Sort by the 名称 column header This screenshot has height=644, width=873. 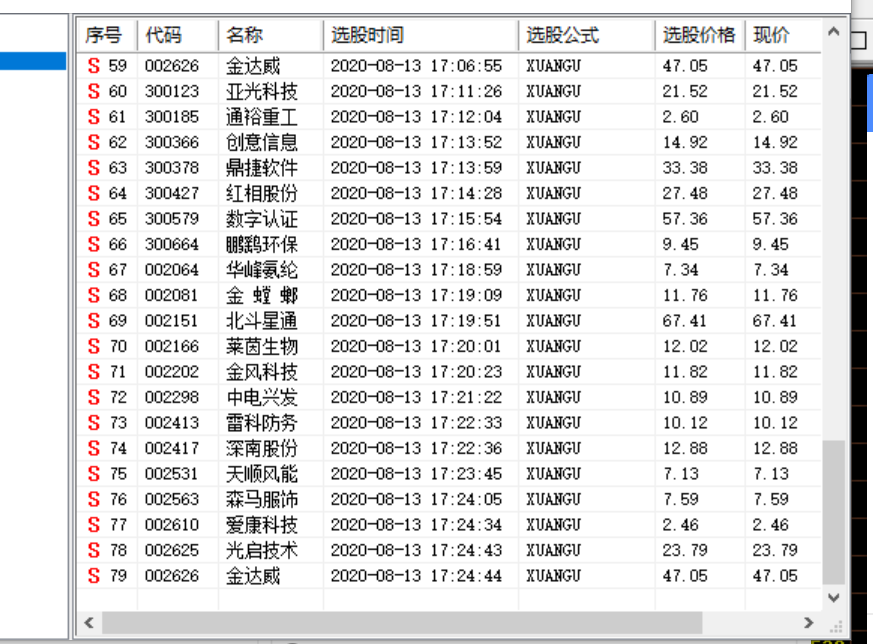pyautogui.click(x=271, y=35)
